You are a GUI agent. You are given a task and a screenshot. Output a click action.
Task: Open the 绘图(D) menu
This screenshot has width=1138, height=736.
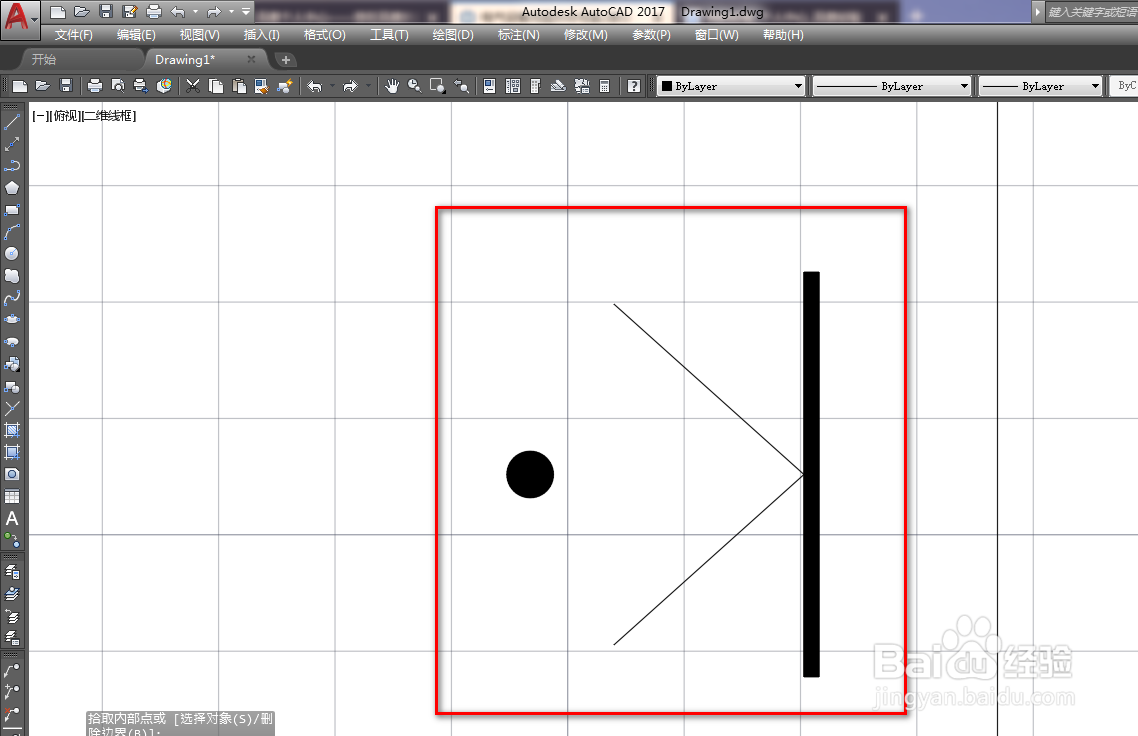[x=453, y=35]
